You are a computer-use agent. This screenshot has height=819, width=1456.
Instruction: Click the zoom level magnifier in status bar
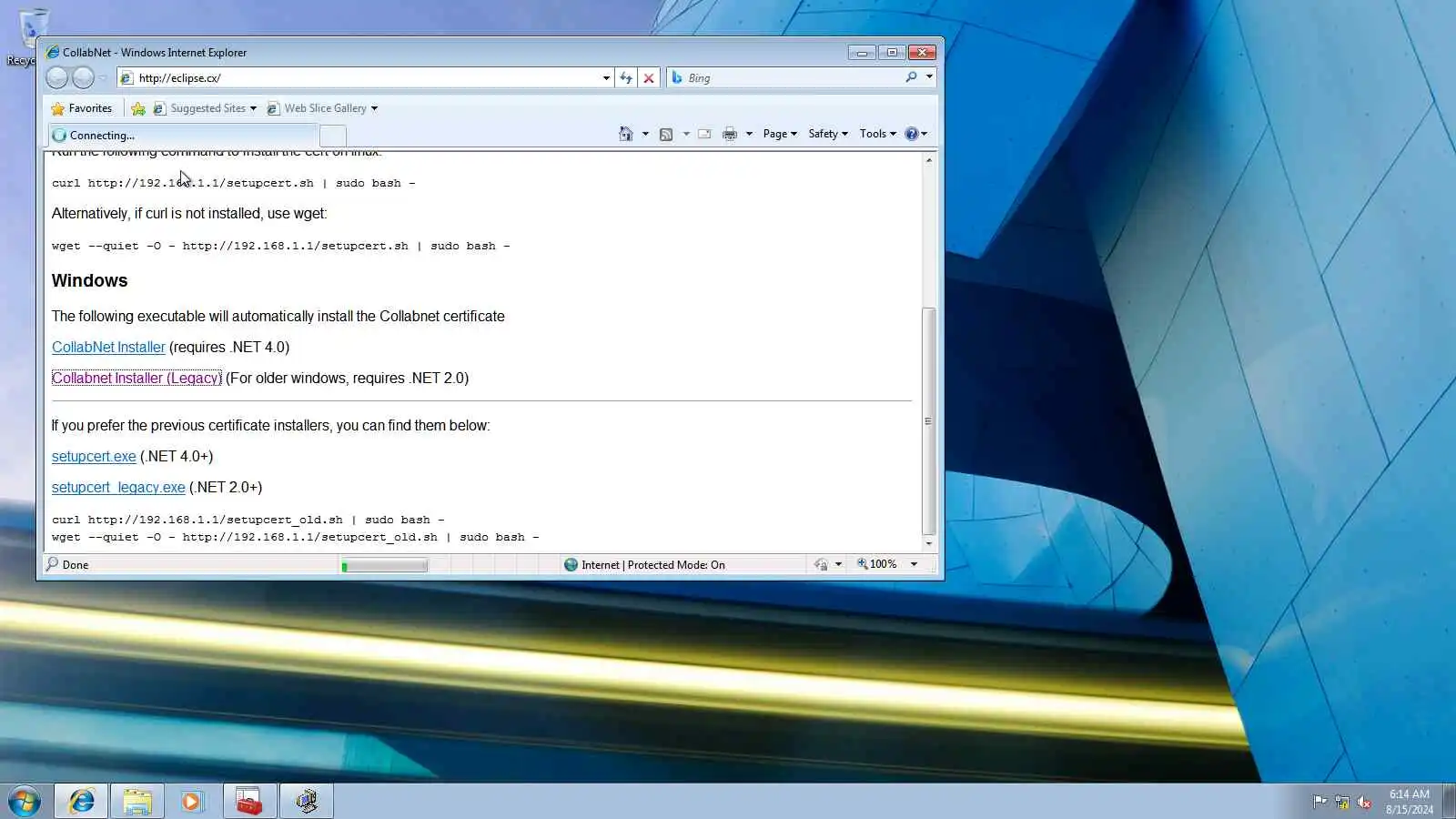[x=863, y=564]
